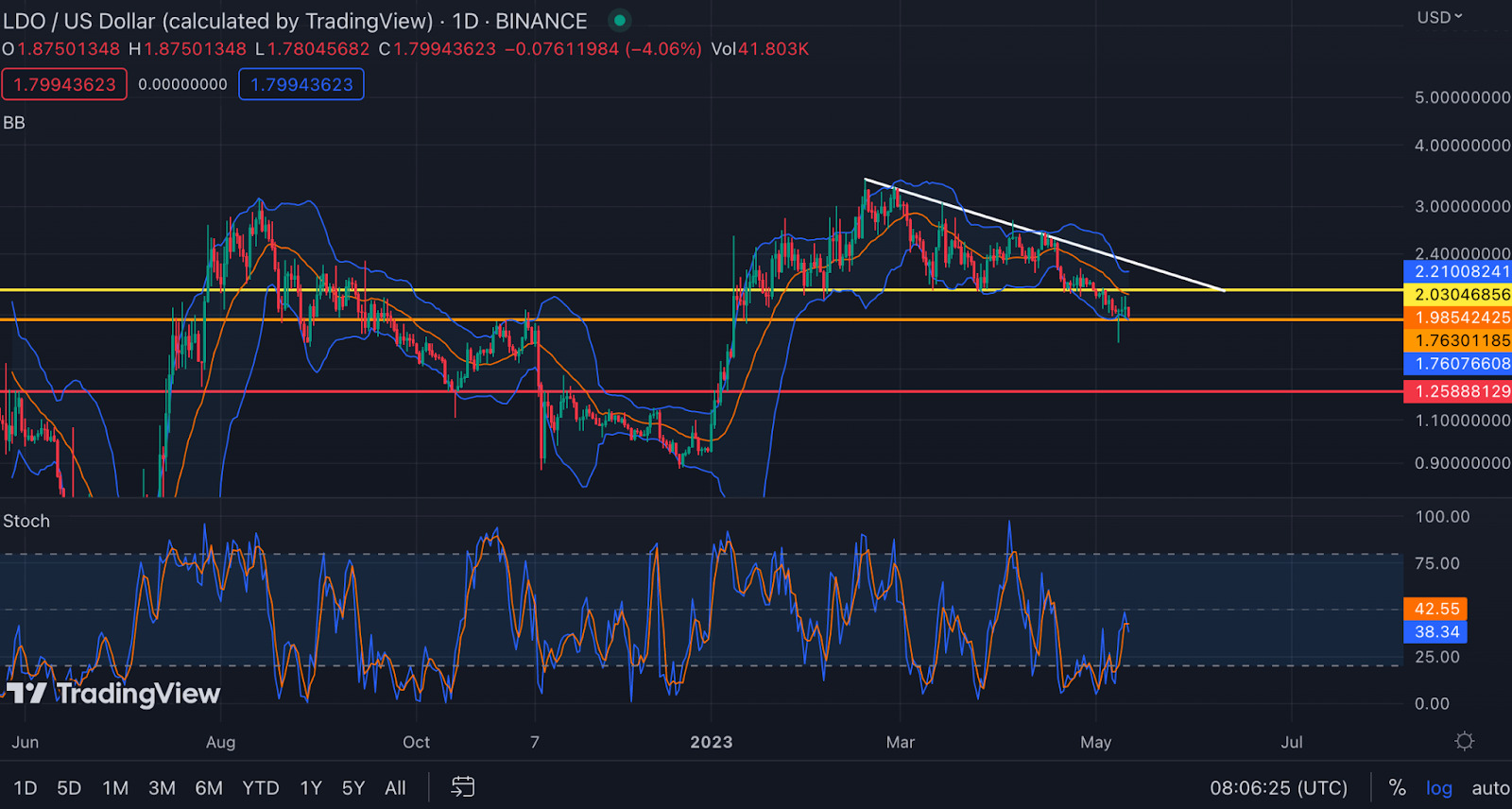Toggle percent scale mode

coord(1397,787)
